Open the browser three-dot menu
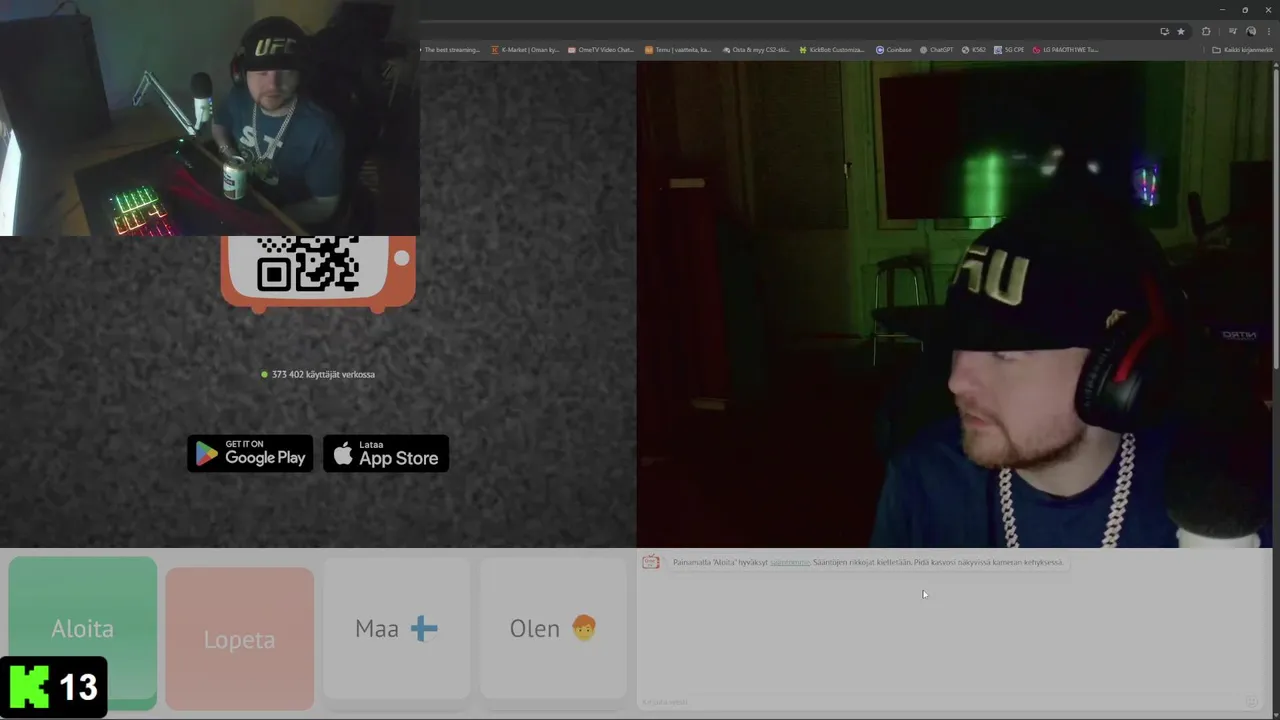Screen dimensions: 1280x720 tap(1270, 32)
